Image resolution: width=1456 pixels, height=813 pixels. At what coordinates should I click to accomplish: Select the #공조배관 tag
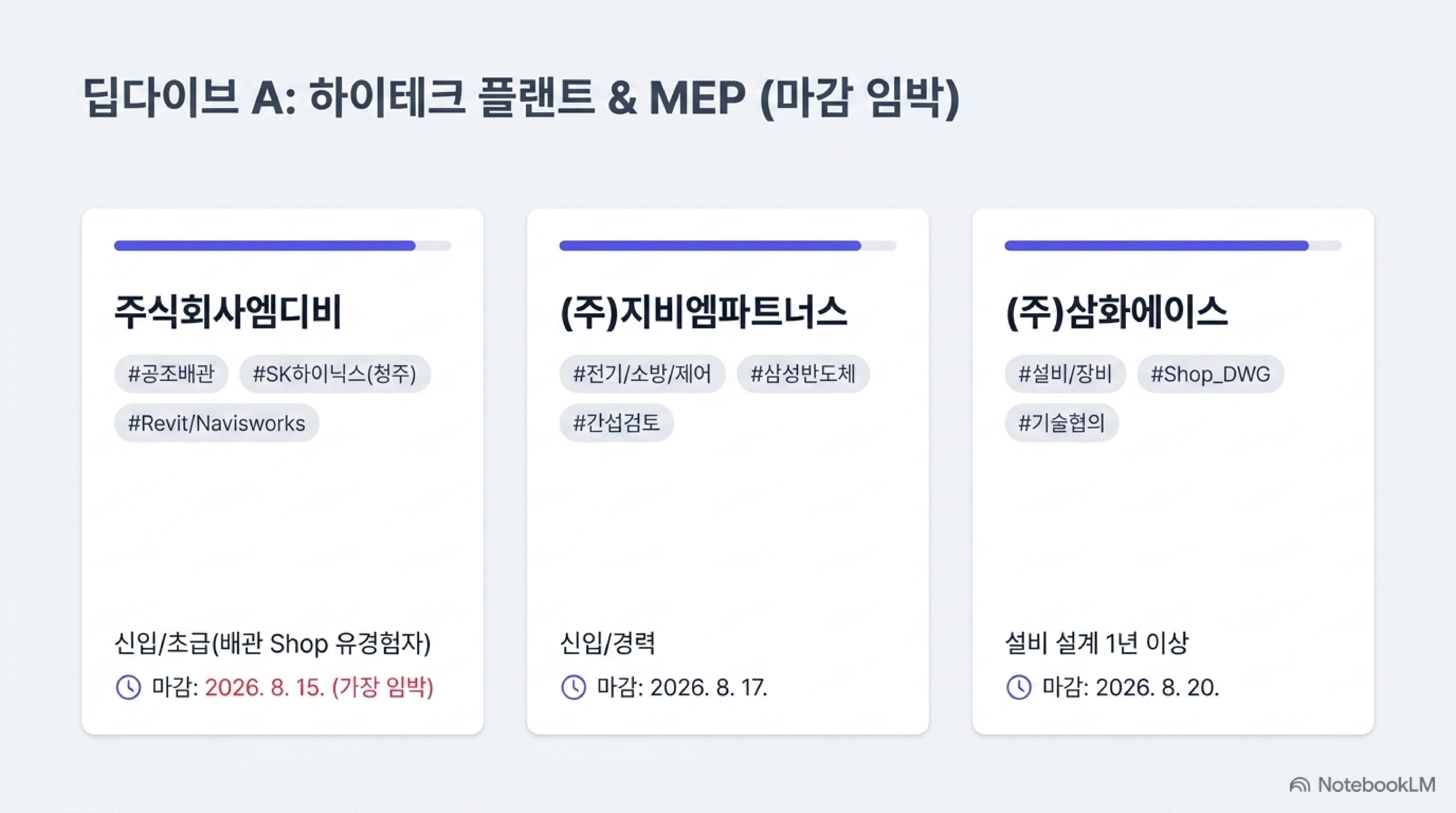click(171, 374)
